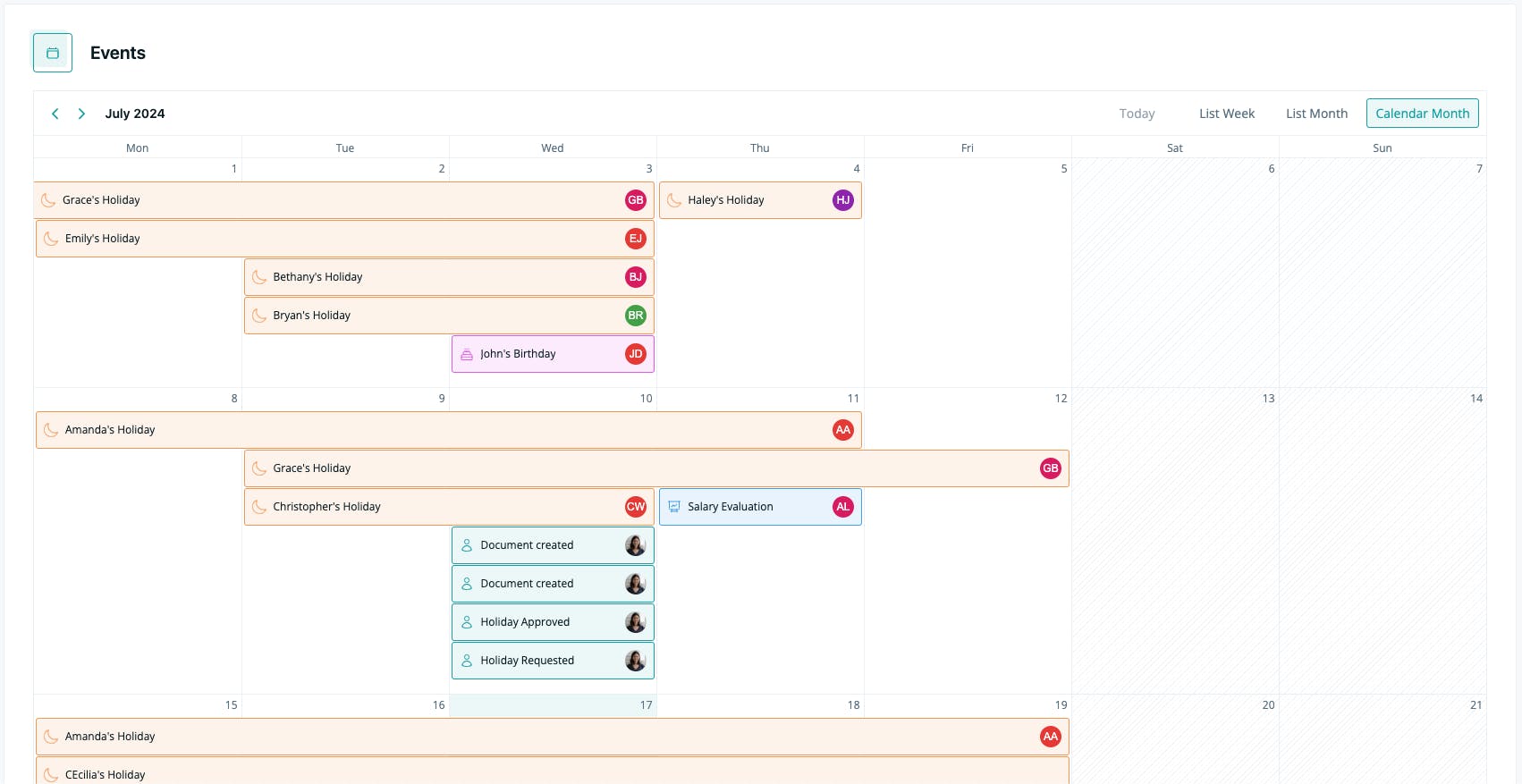Viewport: 1522px width, 784px height.
Task: Click the person icon on Holiday Approved
Action: point(467,622)
